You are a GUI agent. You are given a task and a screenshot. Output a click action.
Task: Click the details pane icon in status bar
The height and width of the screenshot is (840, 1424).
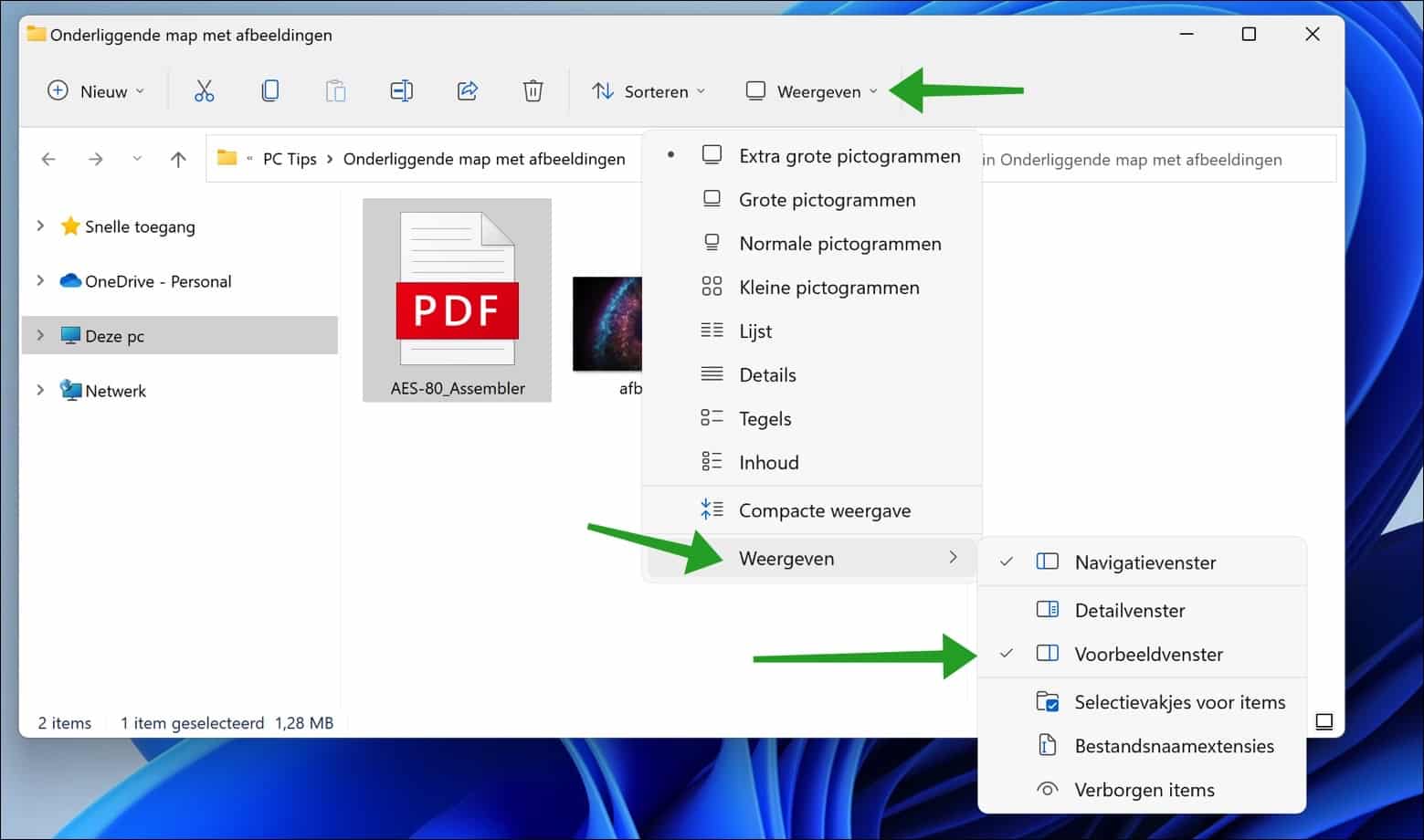[x=1324, y=721]
